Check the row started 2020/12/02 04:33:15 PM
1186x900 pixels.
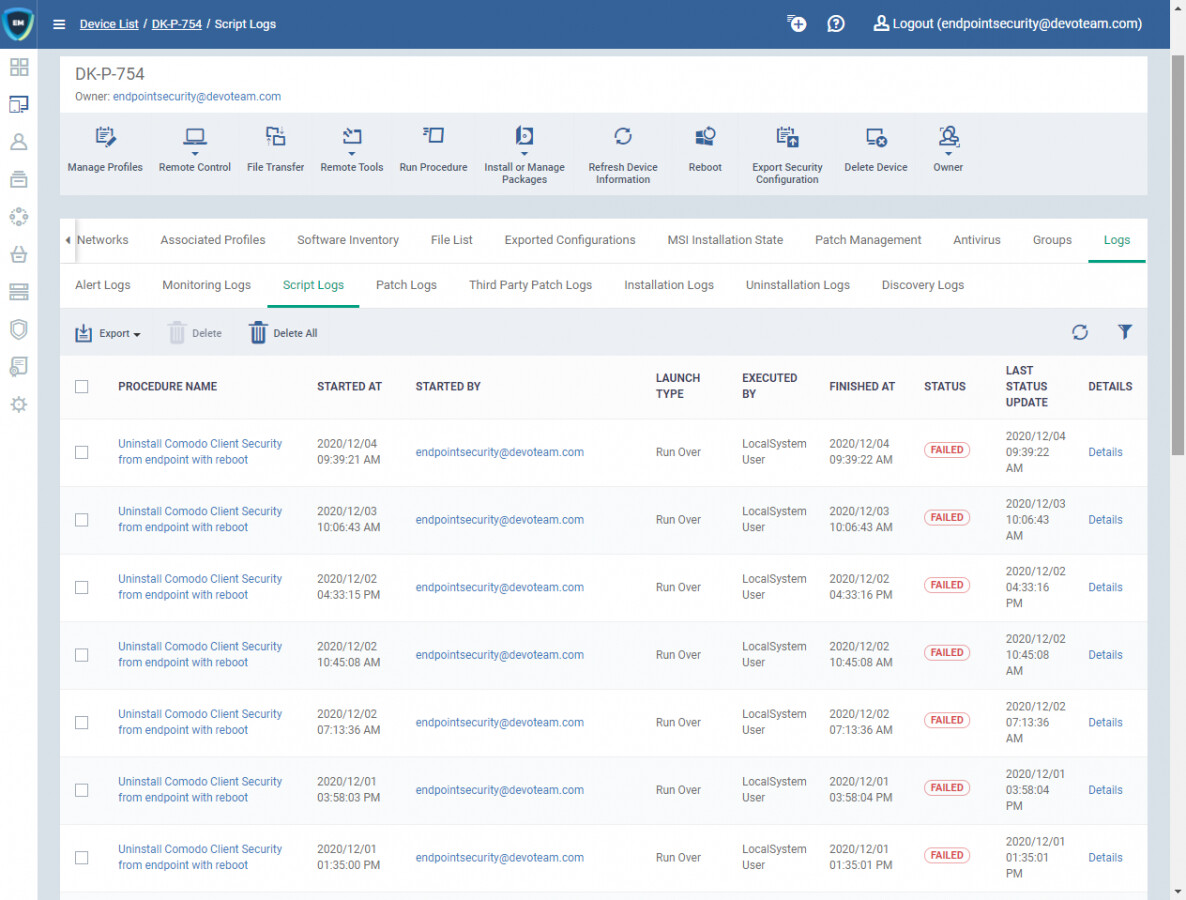pos(82,588)
